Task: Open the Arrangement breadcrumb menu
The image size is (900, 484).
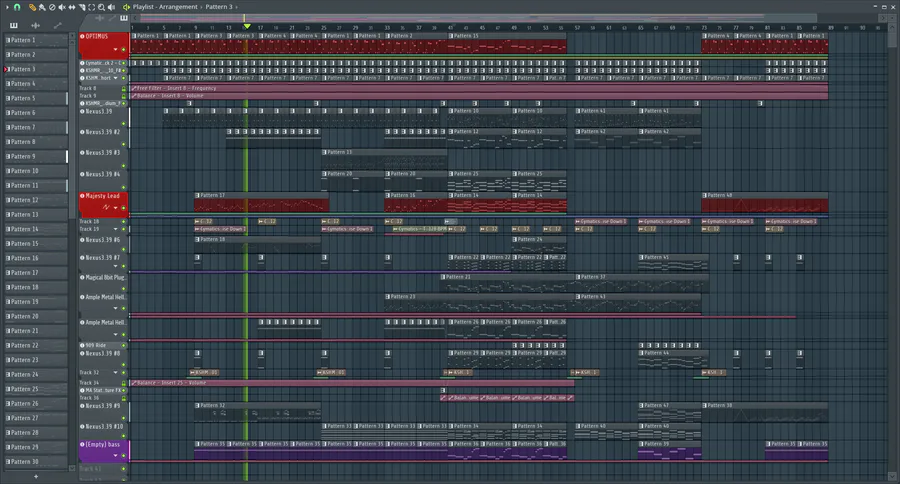Action: coord(178,7)
